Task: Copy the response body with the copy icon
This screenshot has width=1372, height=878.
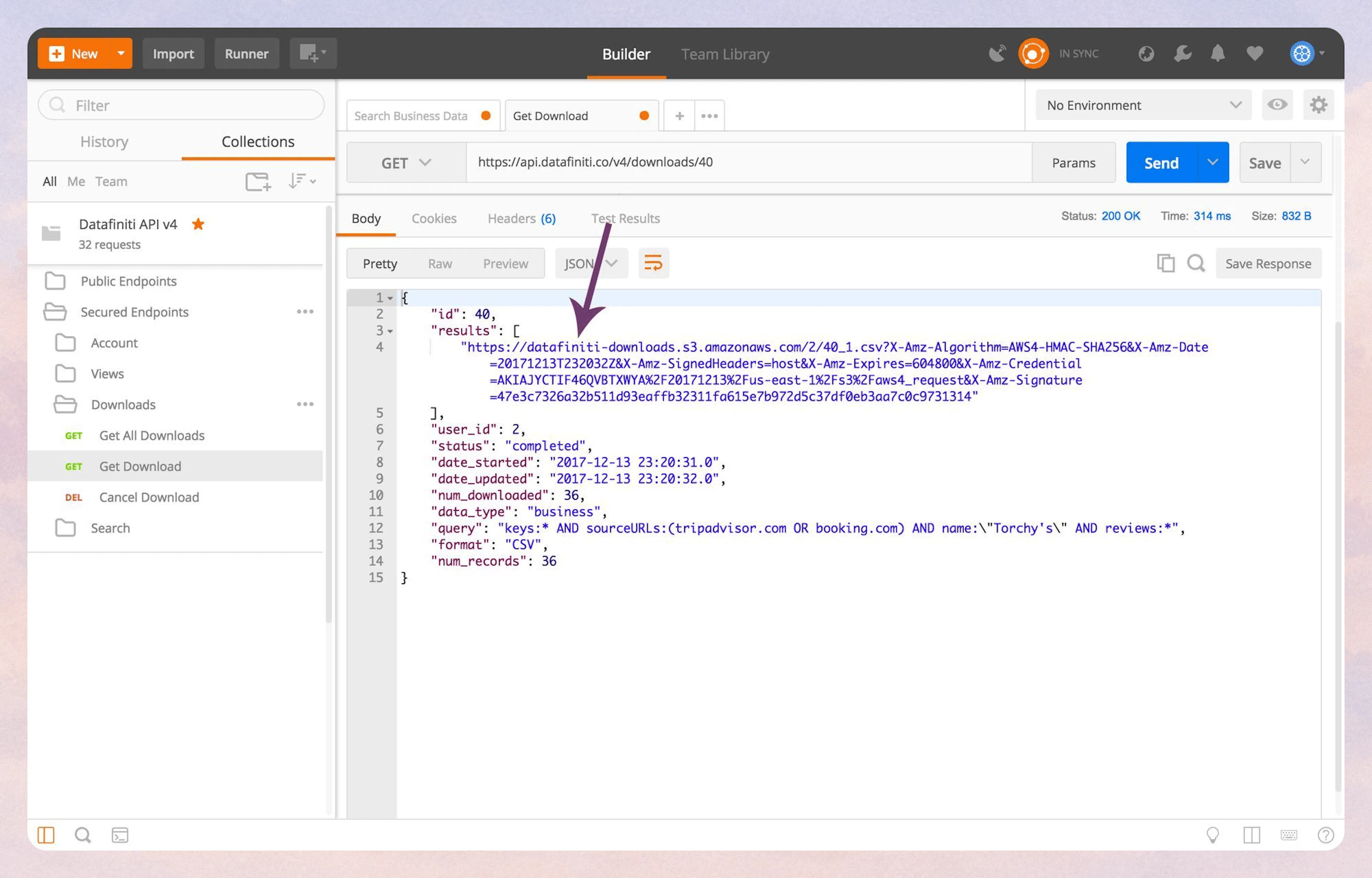Action: (1166, 263)
